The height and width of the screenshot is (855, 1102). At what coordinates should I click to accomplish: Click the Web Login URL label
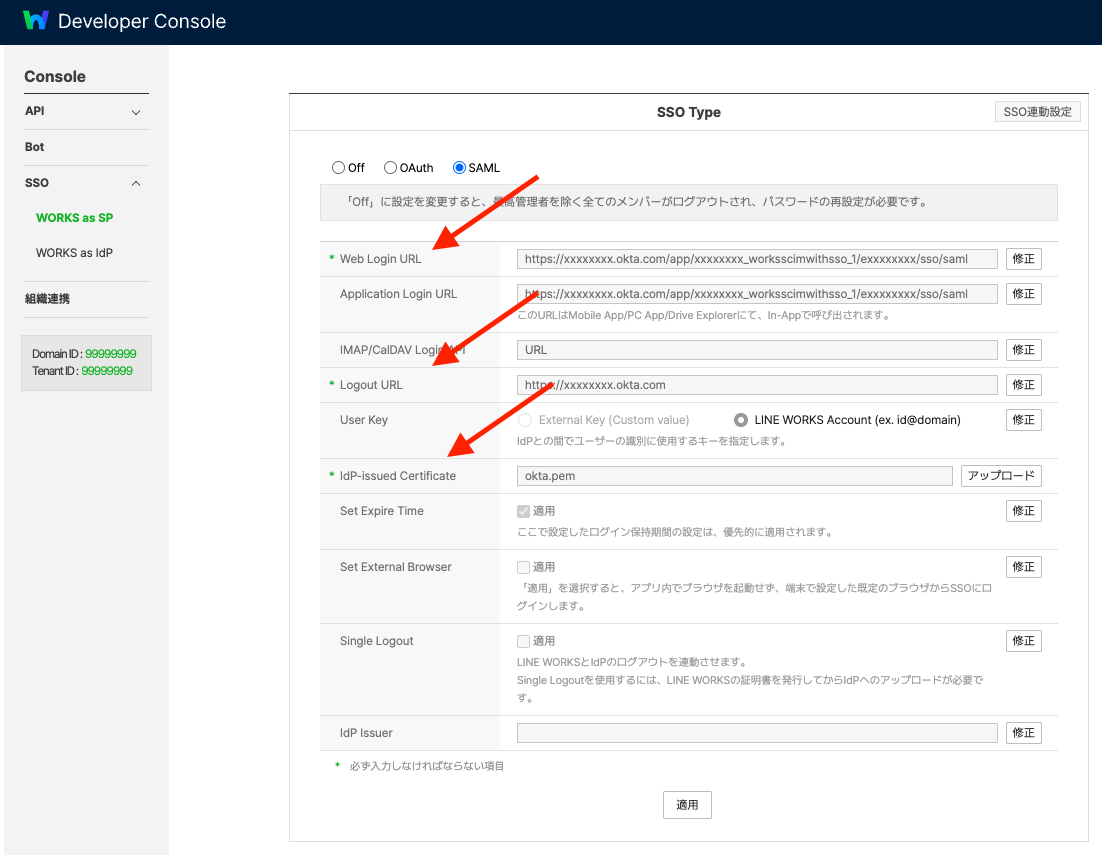point(380,259)
